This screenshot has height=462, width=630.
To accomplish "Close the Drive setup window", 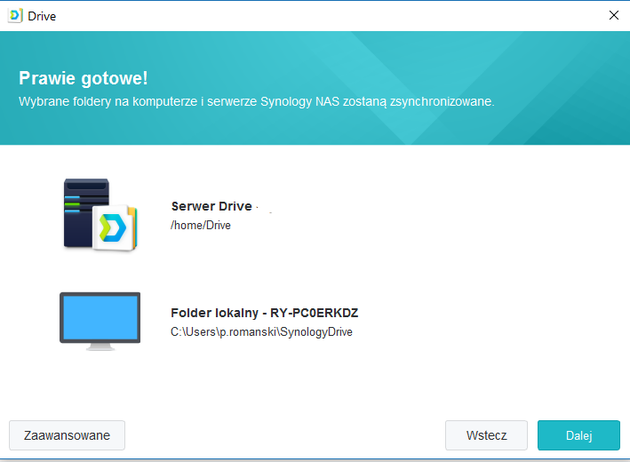I will point(614,15).
